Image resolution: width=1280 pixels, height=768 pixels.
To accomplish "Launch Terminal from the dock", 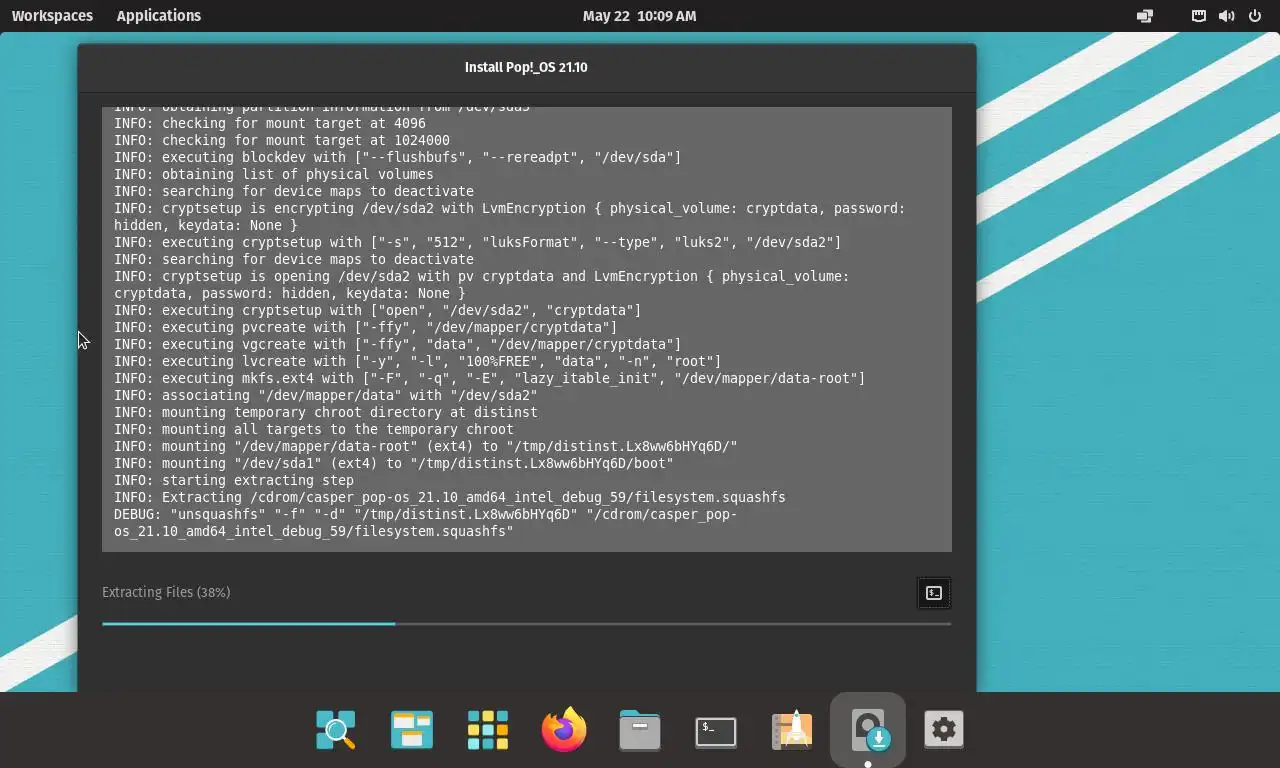I will 716,731.
